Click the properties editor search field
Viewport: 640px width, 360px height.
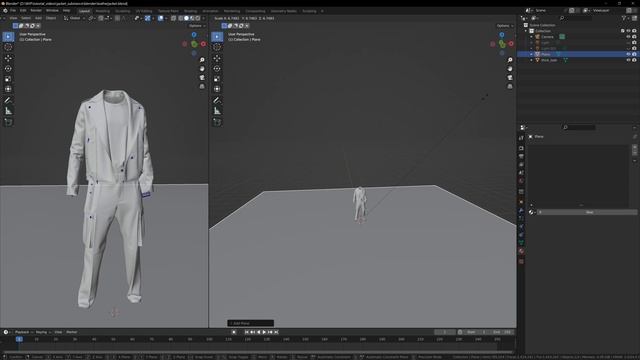pyautogui.click(x=579, y=128)
